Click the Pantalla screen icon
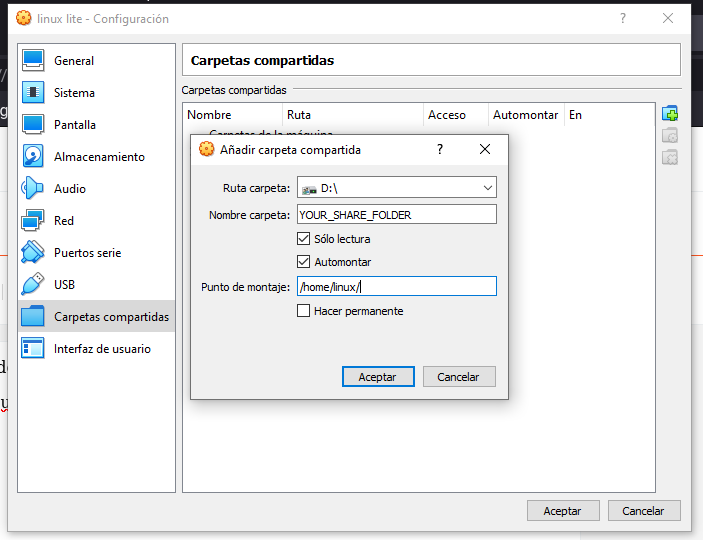This screenshot has width=703, height=540. pyautogui.click(x=33, y=125)
